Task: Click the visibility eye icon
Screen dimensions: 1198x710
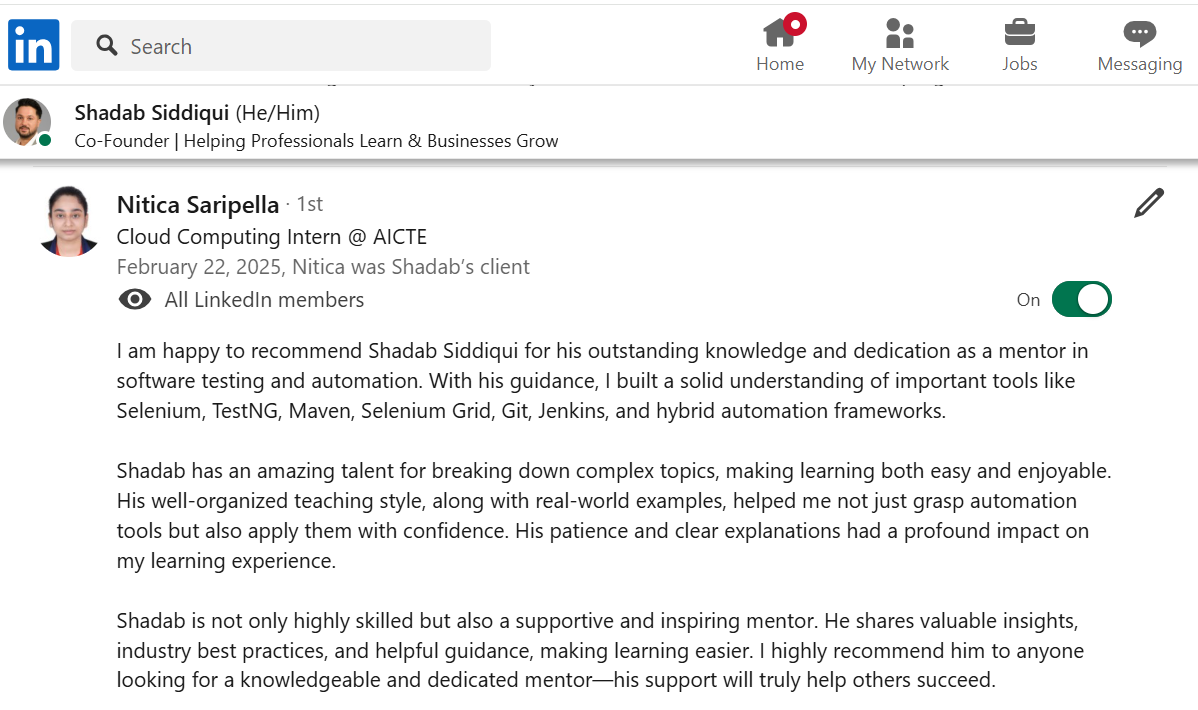Action: click(x=135, y=300)
